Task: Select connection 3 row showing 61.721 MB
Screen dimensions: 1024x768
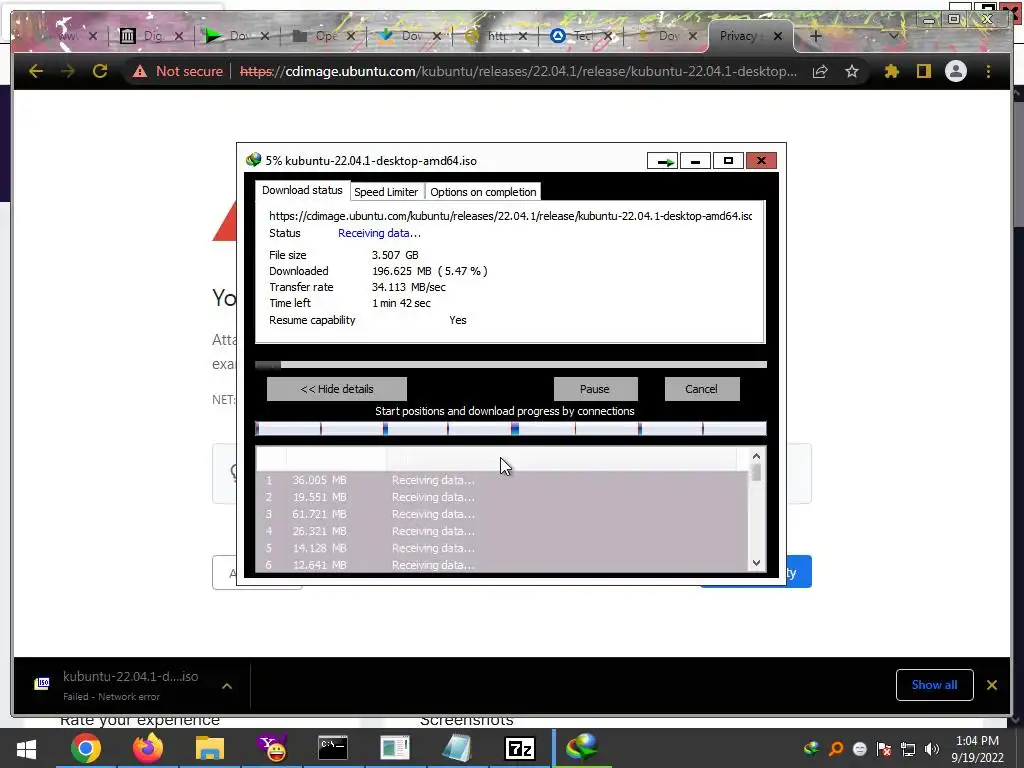Action: [502, 514]
